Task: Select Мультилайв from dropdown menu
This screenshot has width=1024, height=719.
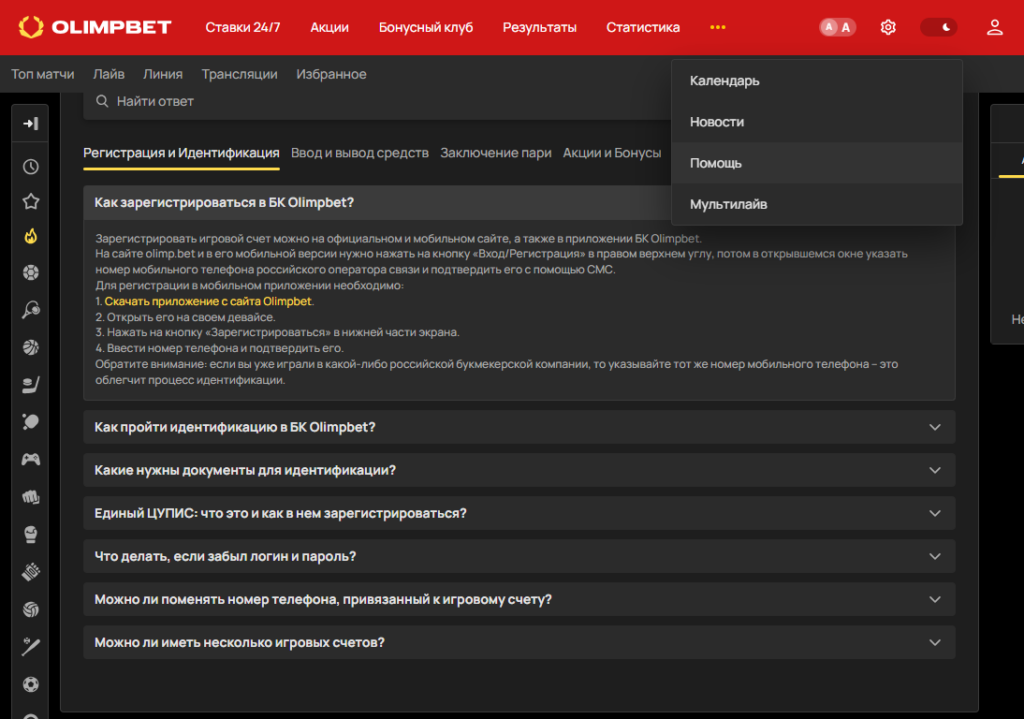Action: pos(817,204)
